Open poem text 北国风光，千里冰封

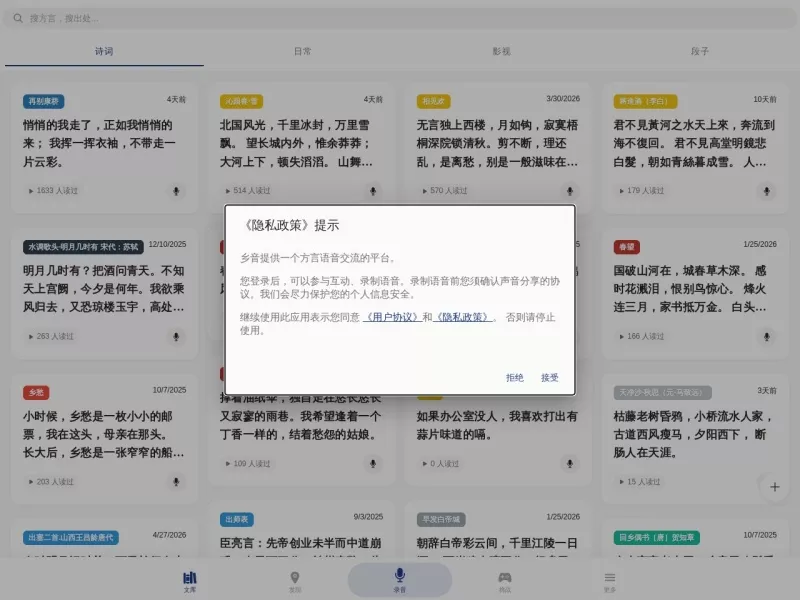coord(296,143)
